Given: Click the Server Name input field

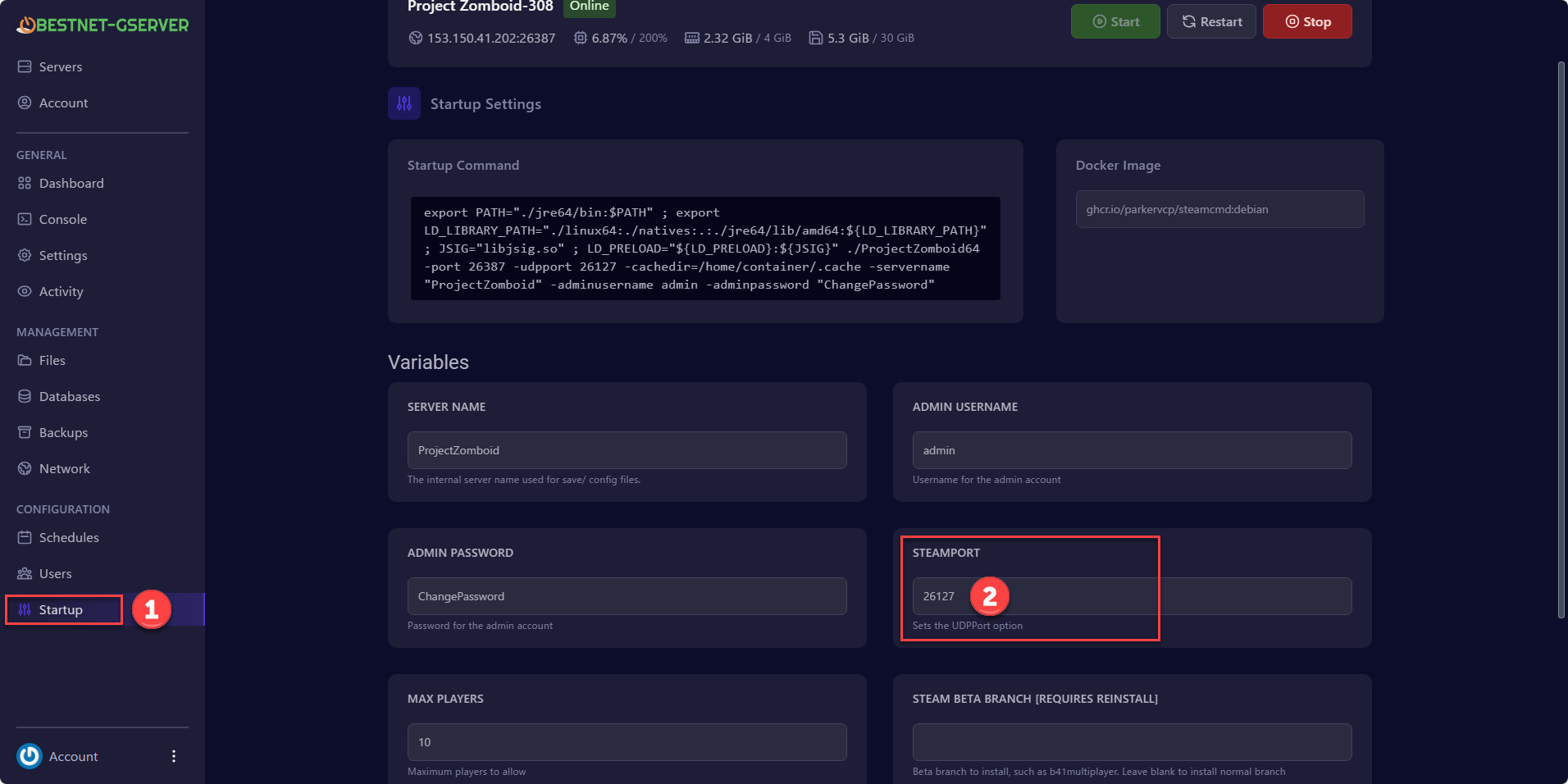Looking at the screenshot, I should [627, 450].
